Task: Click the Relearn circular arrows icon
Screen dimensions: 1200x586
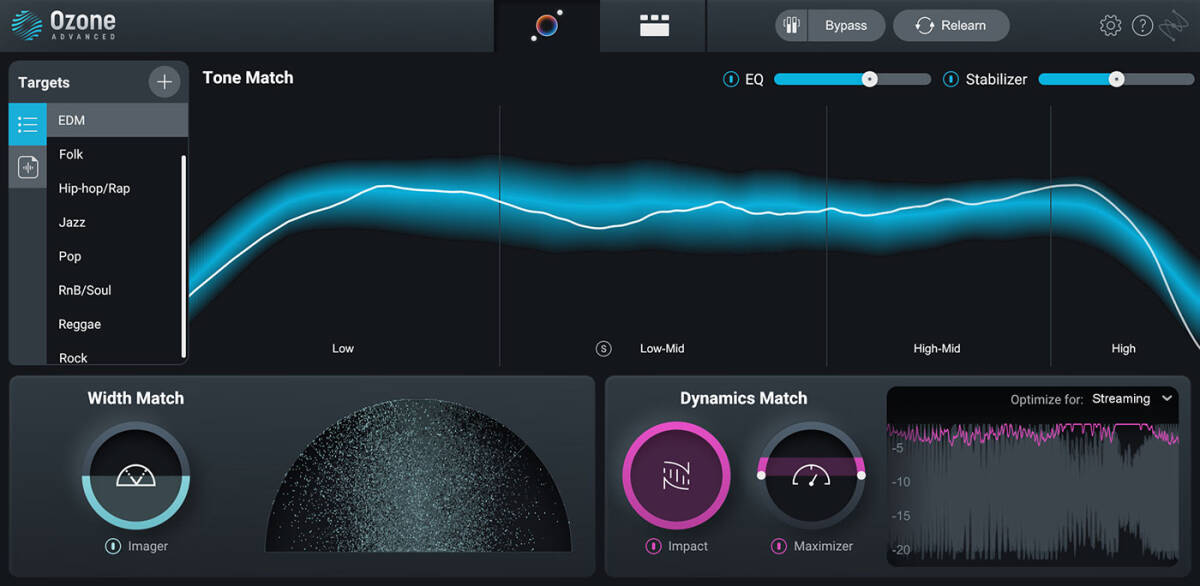Action: (924, 26)
